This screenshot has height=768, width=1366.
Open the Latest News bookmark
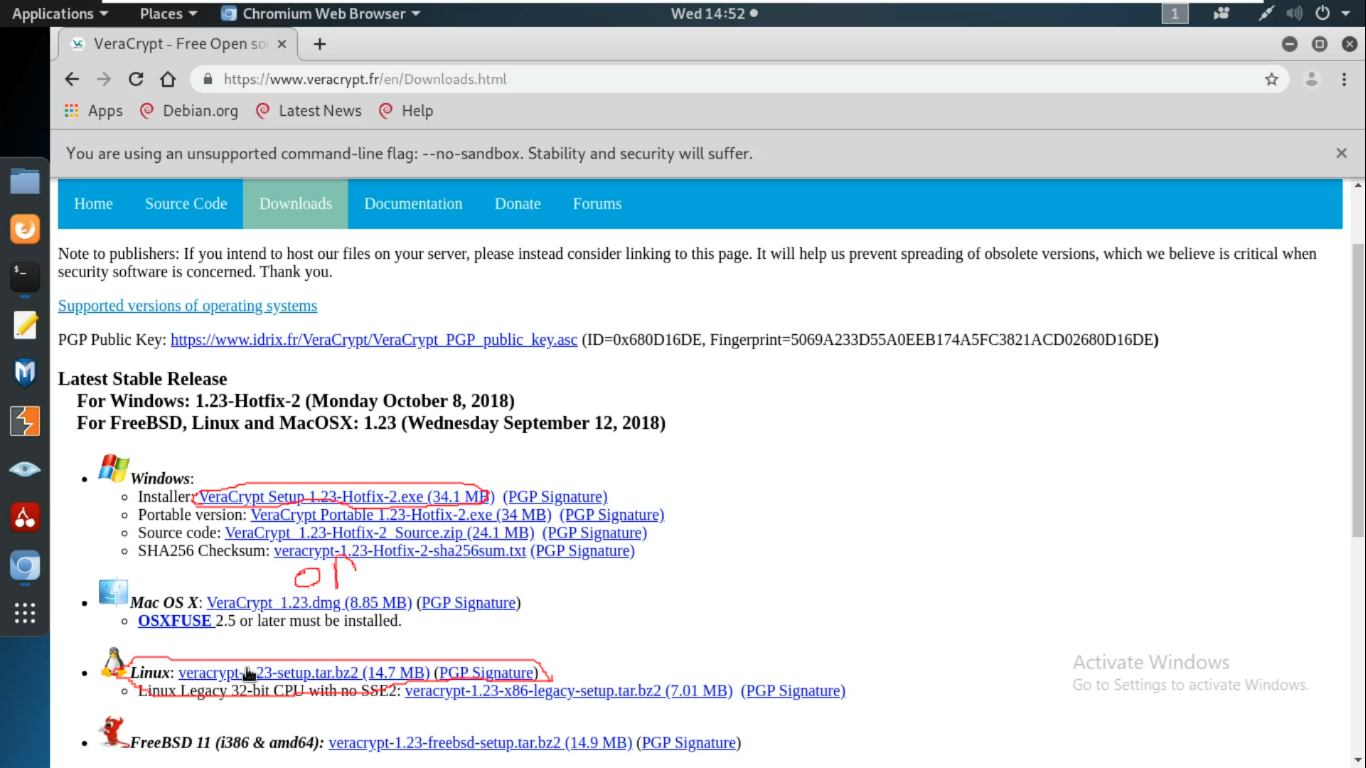(x=309, y=111)
